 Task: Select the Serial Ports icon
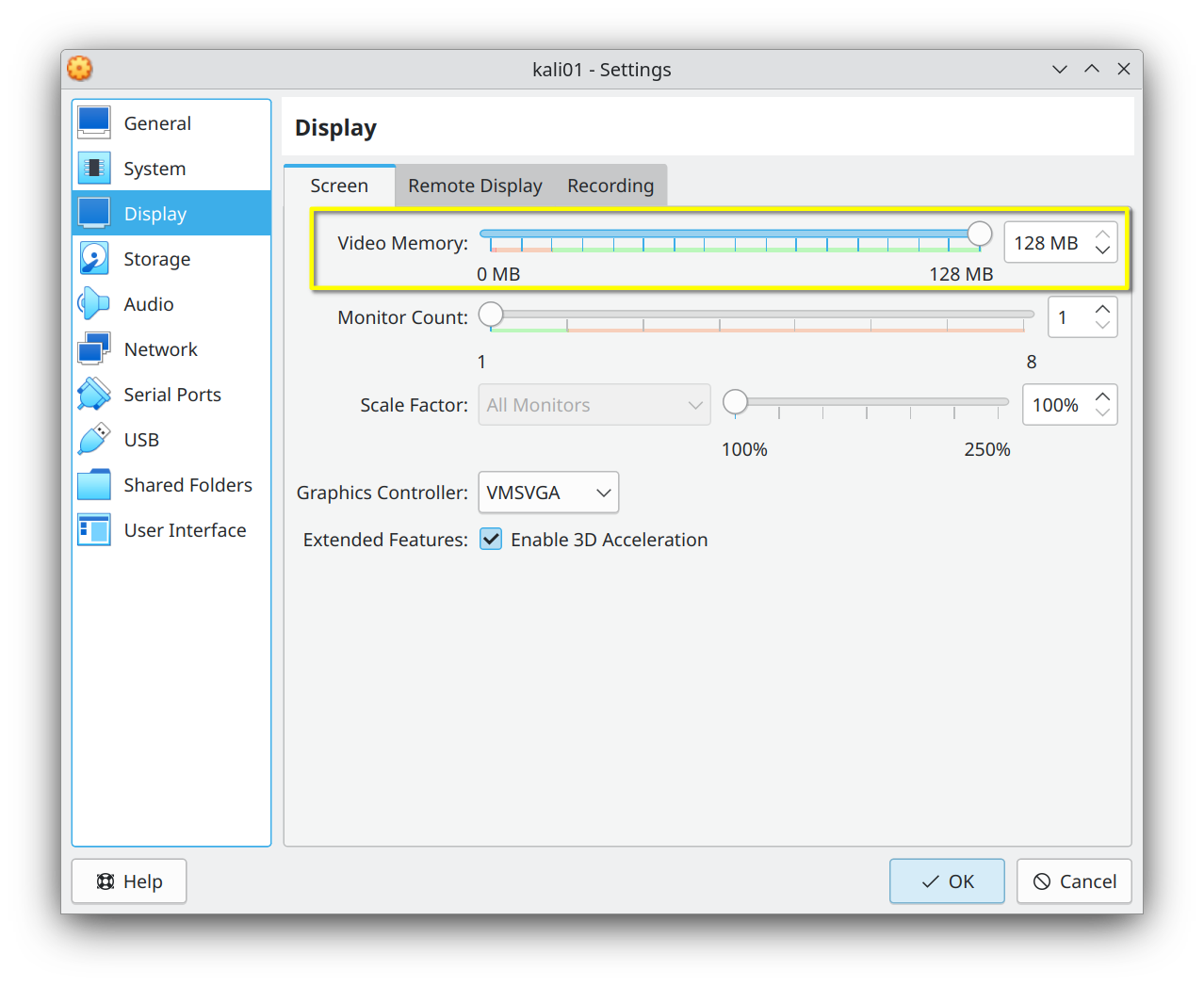[94, 395]
